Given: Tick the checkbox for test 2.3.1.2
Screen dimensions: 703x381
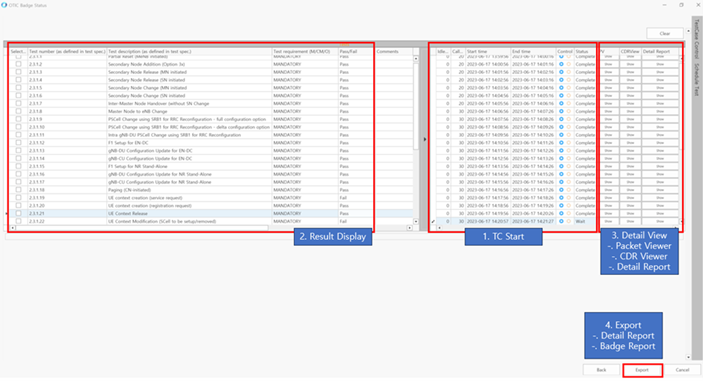Looking at the screenshot, I should [x=18, y=64].
